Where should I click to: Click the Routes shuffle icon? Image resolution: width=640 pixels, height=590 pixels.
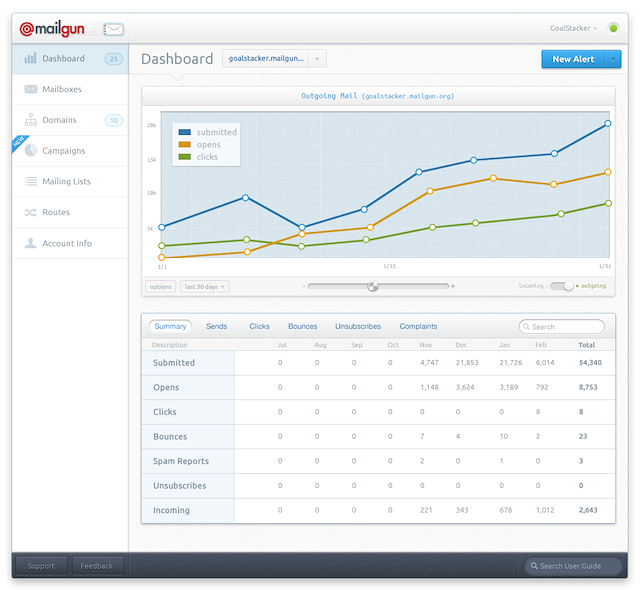point(31,212)
